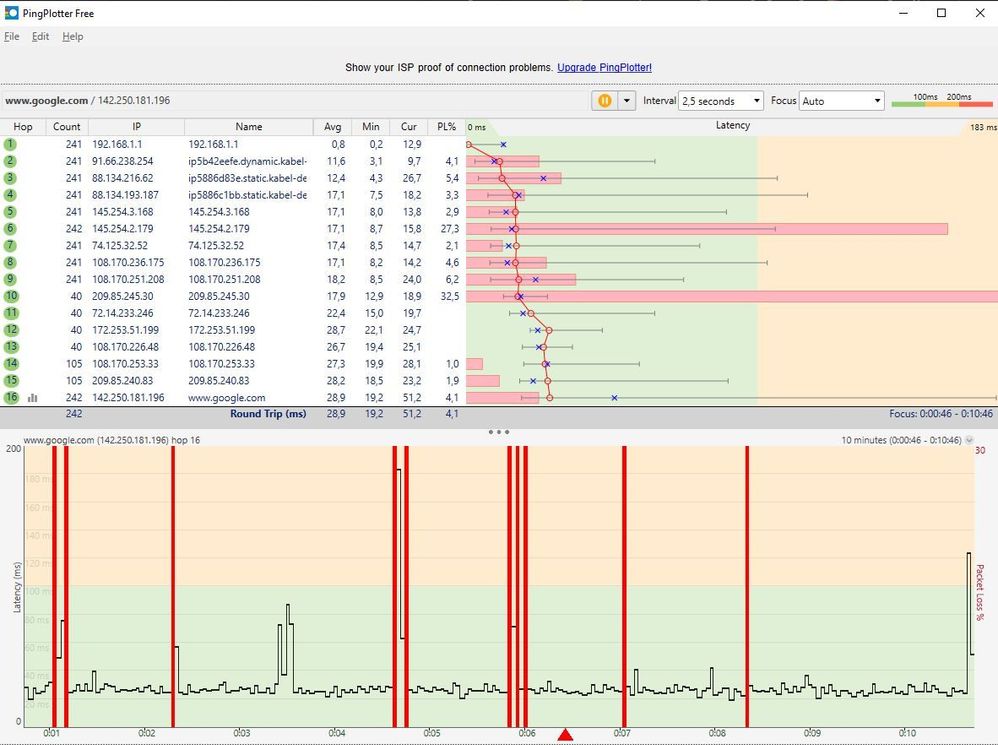Screen dimensions: 998x745
Task: Select the hop 10 number icon
Action: click(x=11, y=296)
